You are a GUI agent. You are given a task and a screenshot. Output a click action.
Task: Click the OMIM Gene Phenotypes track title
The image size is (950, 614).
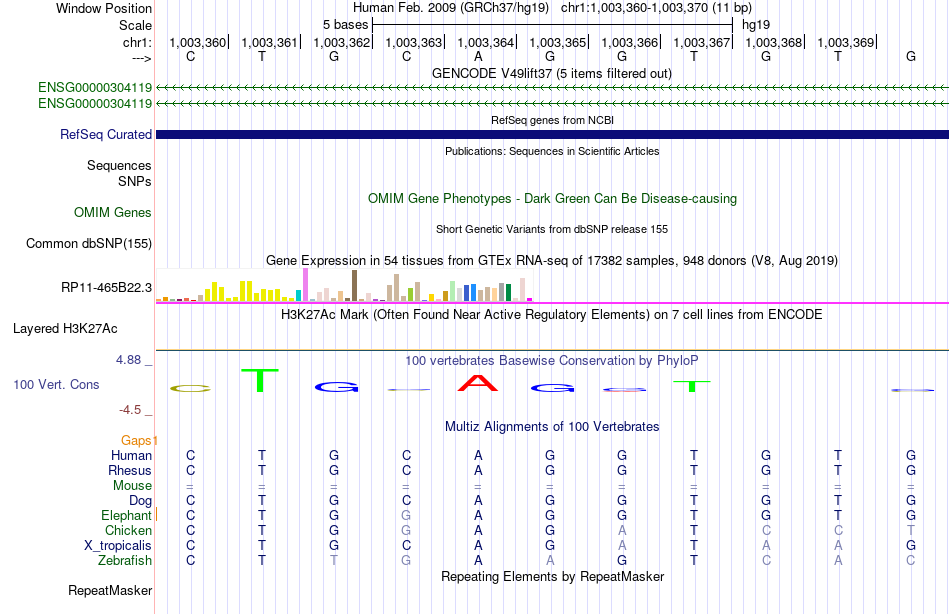[553, 198]
